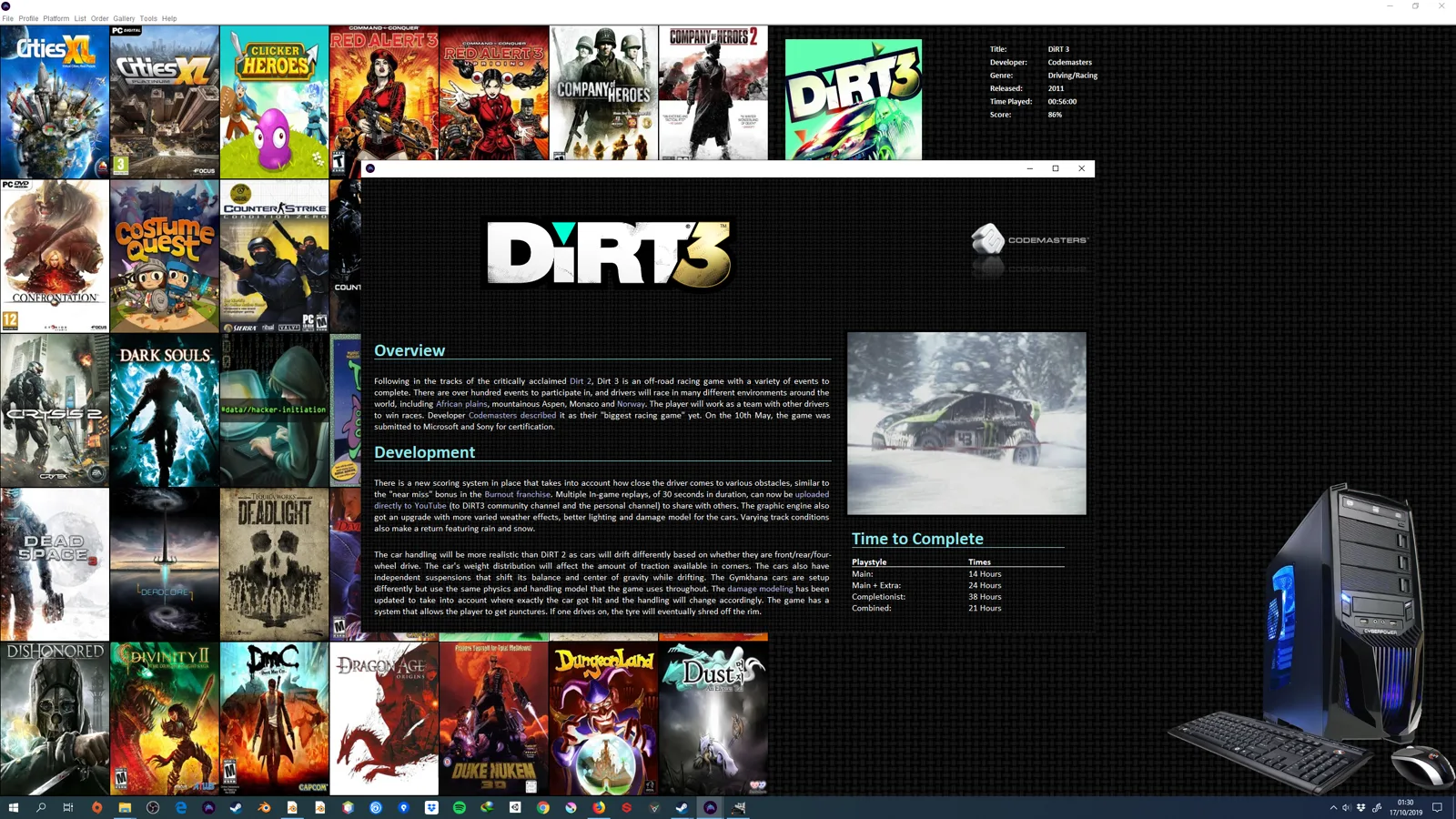Open the Action Center notifications icon
The height and width of the screenshot is (819, 1456).
click(1438, 807)
